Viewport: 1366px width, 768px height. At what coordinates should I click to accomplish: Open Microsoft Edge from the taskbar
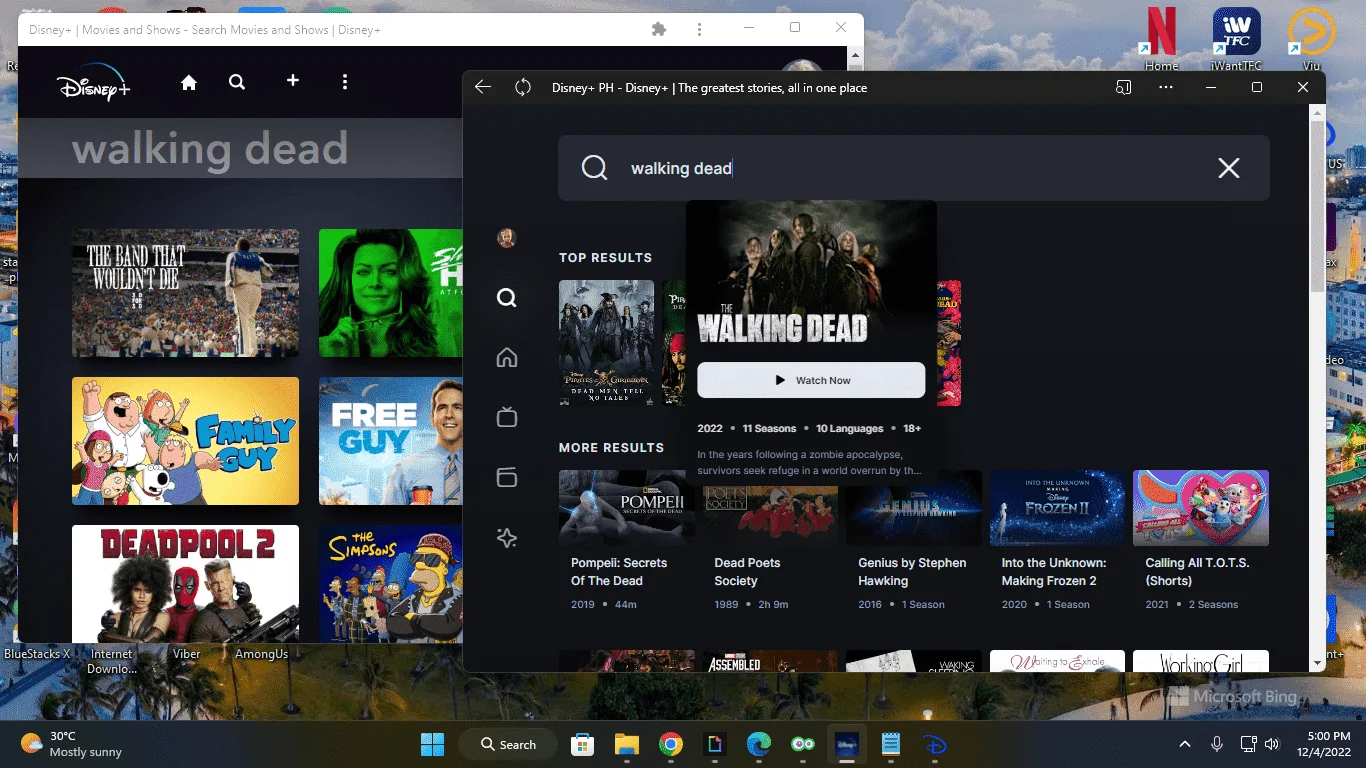[759, 745]
